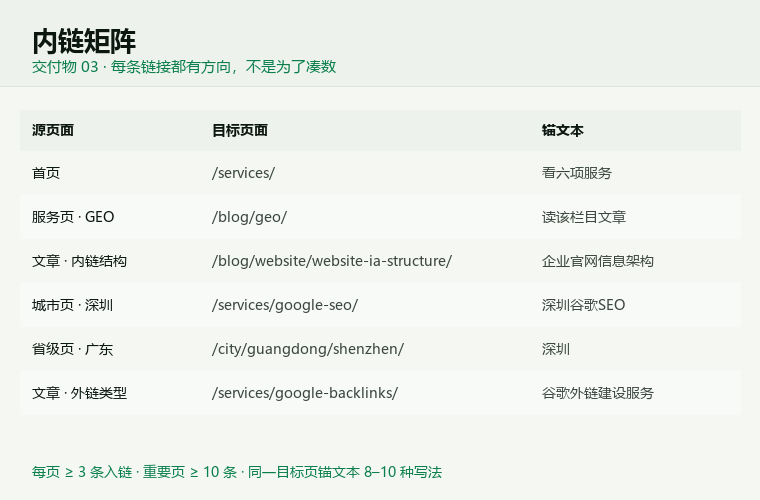This screenshot has width=760, height=500.
Task: Click the 深圳 anchor text in 广东 row
Action: 556,349
